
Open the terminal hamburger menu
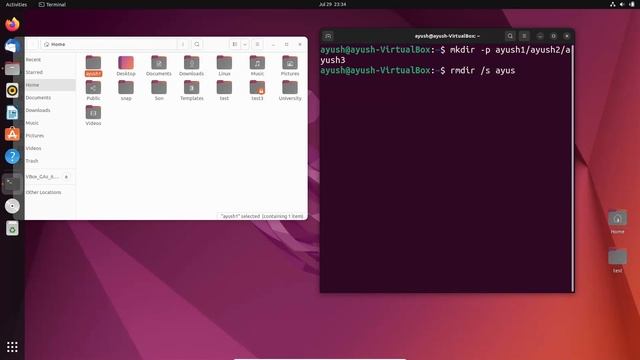(x=524, y=36)
